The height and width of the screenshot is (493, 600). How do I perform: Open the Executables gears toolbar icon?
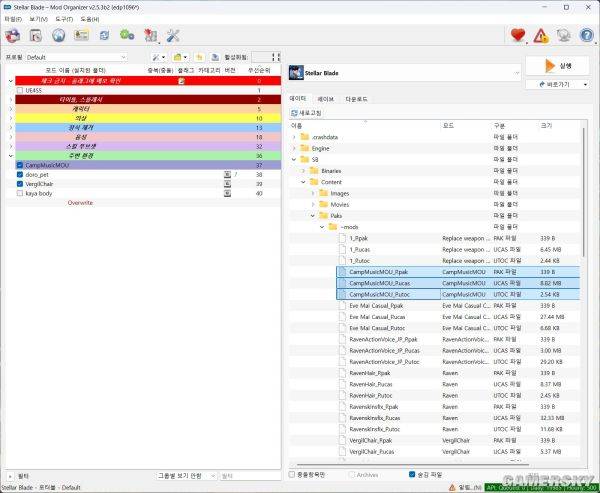point(127,35)
